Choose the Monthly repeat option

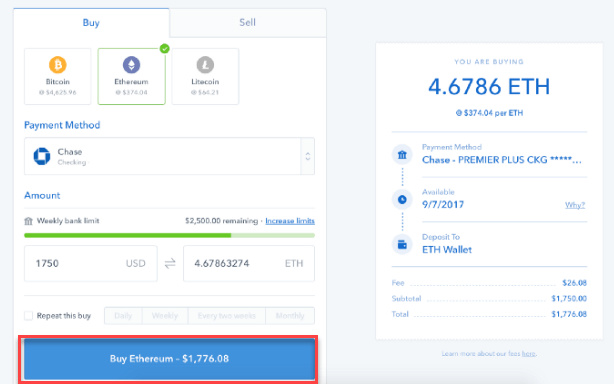[290, 315]
